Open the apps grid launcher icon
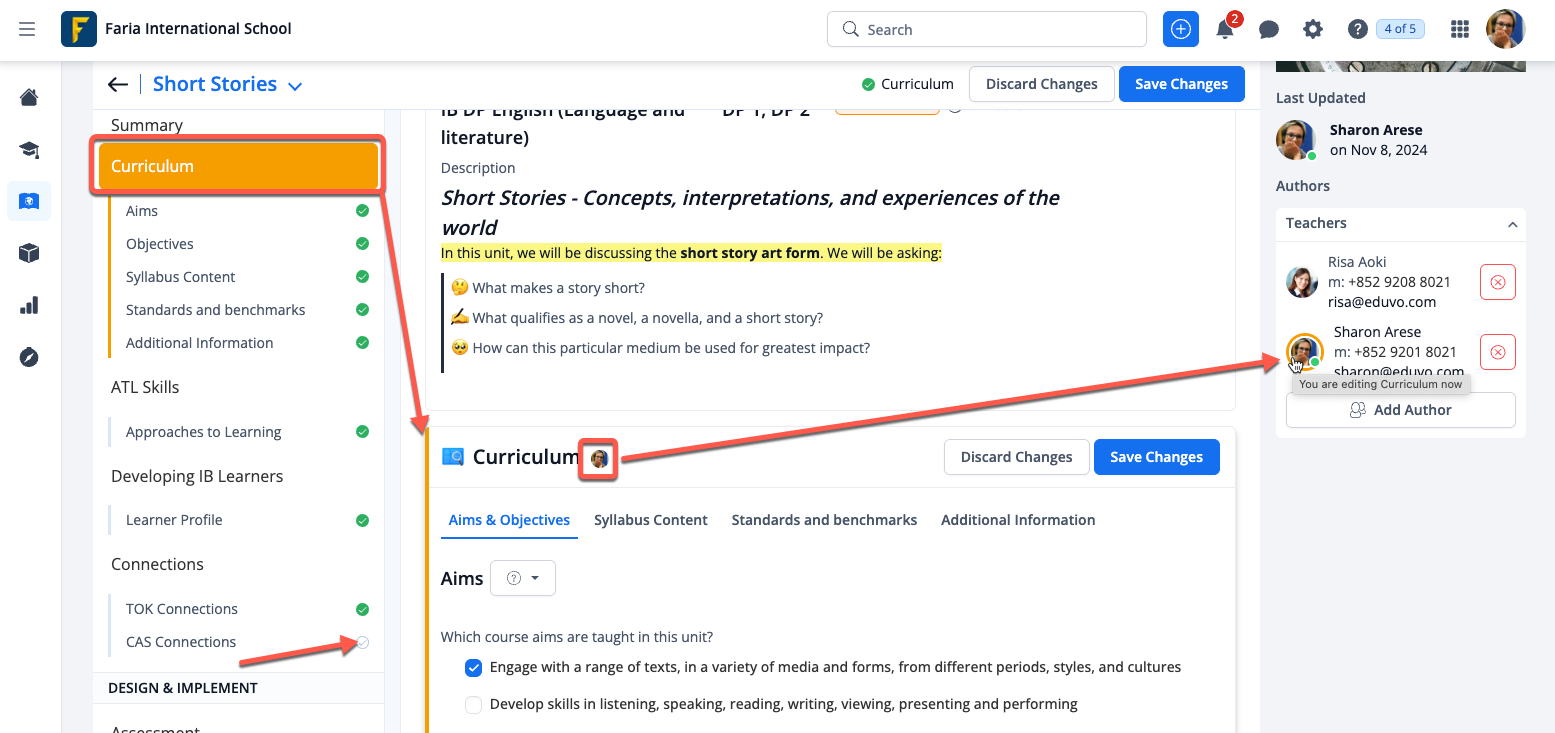This screenshot has height=733, width=1555. 1460,29
